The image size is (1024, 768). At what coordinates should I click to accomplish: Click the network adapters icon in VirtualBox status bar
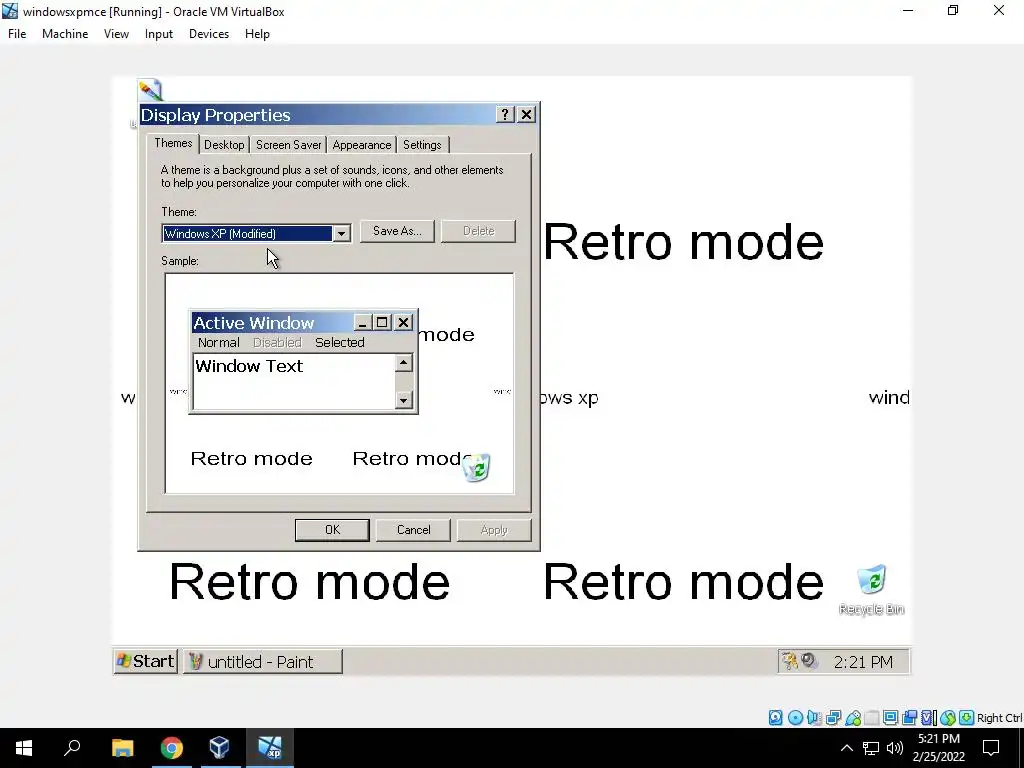(x=833, y=718)
